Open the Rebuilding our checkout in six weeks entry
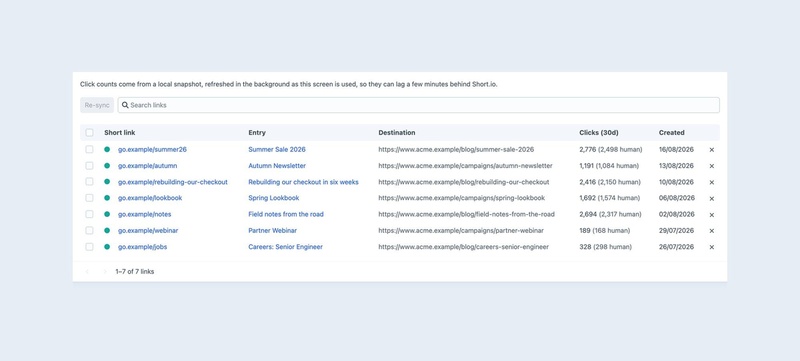Viewport: 800px width, 361px height. point(304,182)
